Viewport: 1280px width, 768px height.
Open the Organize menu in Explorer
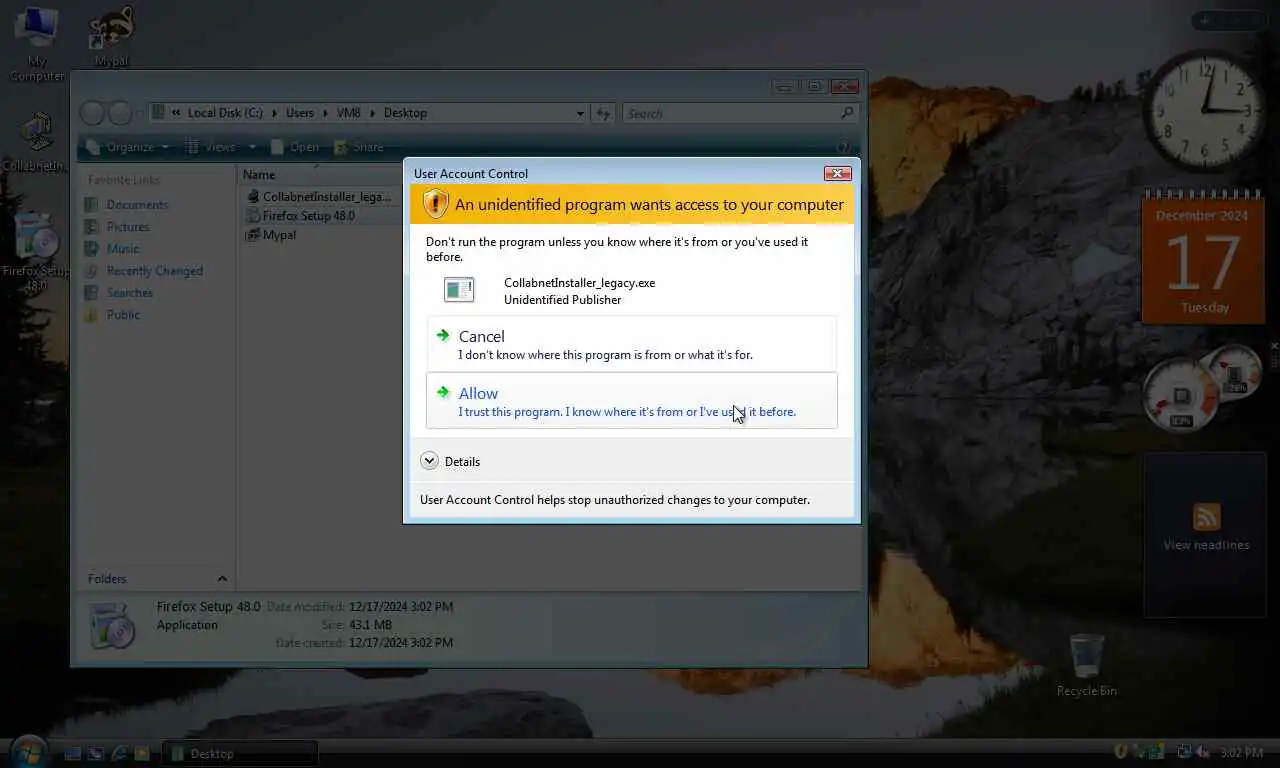pyautogui.click(x=128, y=147)
